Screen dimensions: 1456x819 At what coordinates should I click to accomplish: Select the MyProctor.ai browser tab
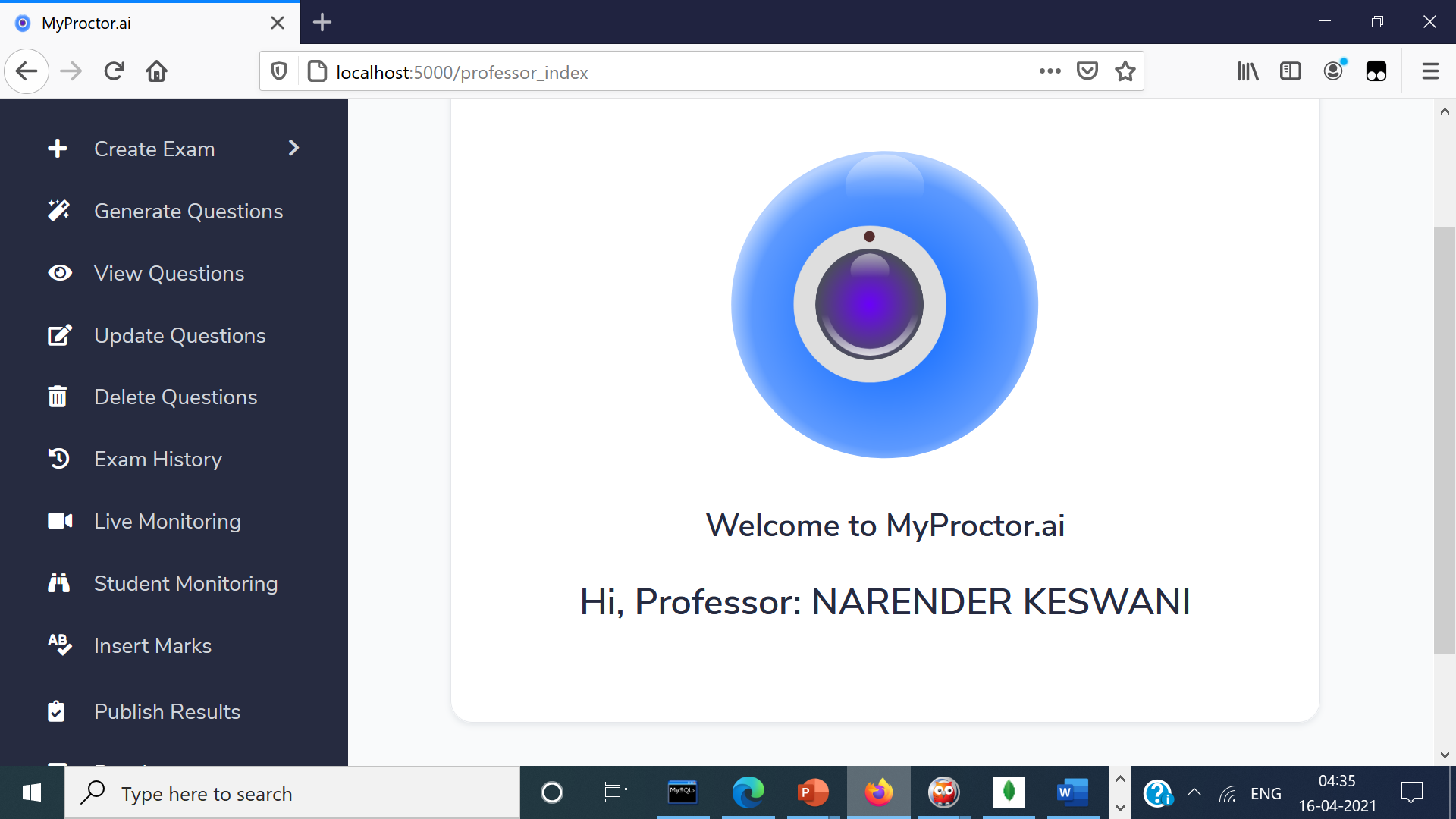coord(136,23)
